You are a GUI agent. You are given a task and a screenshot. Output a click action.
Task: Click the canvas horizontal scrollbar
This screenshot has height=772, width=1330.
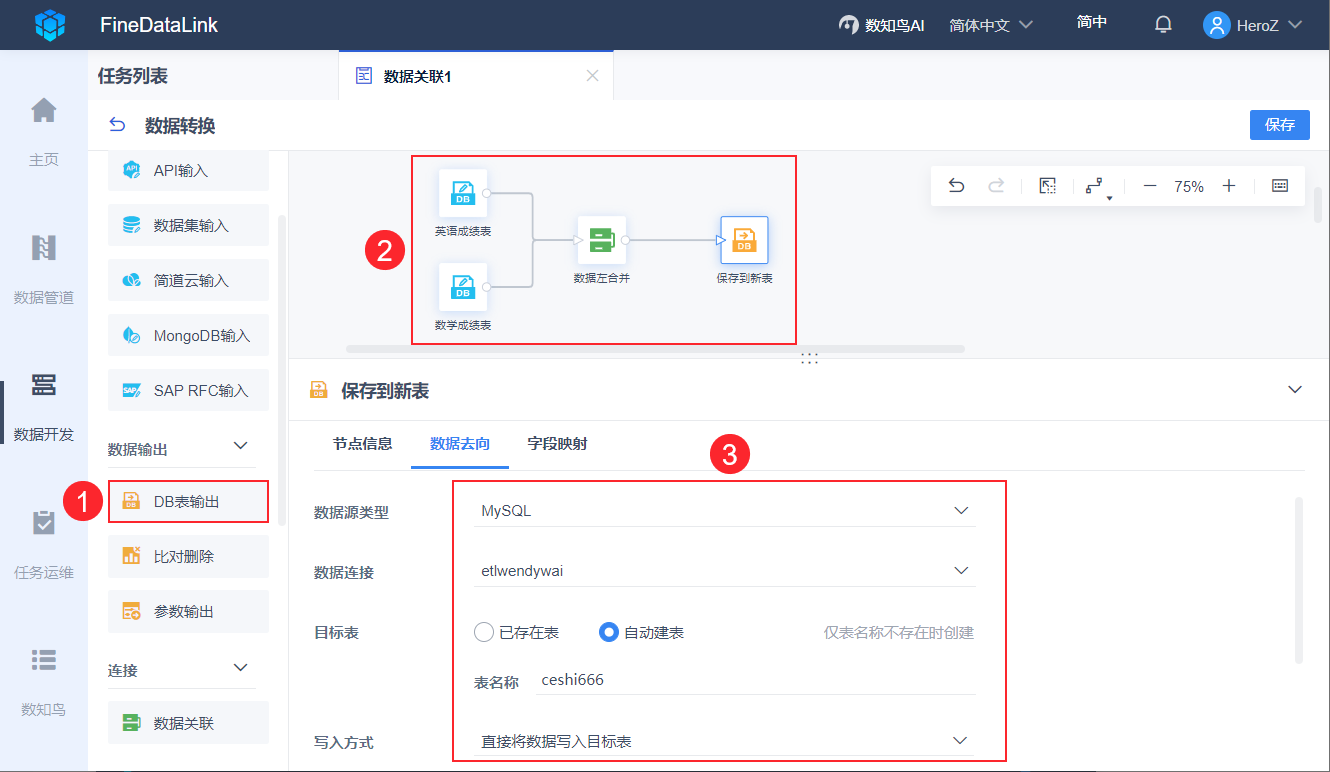pos(656,349)
